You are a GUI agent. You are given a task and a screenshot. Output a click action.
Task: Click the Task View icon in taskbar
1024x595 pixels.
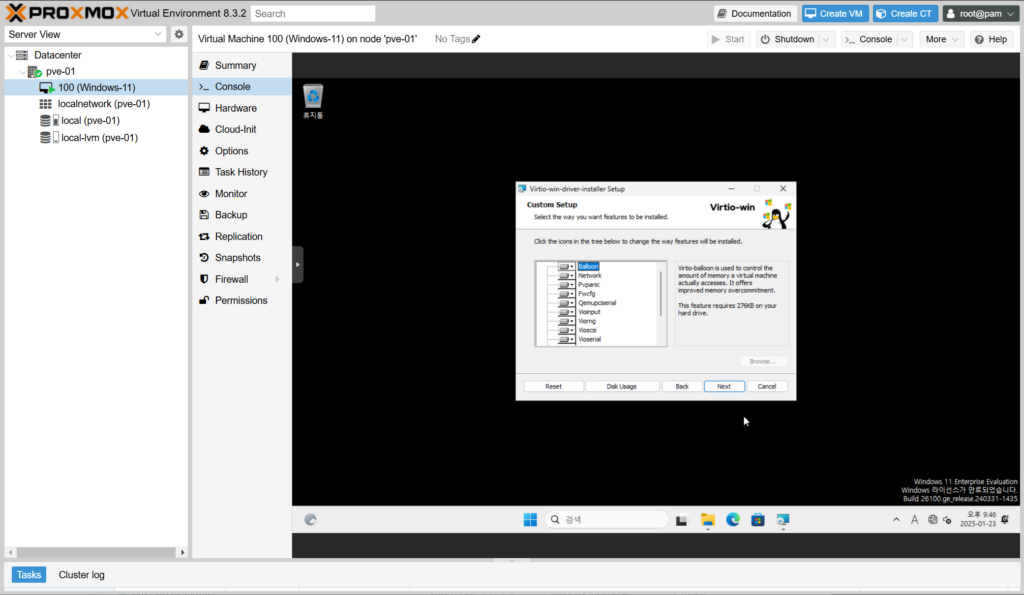tap(681, 520)
